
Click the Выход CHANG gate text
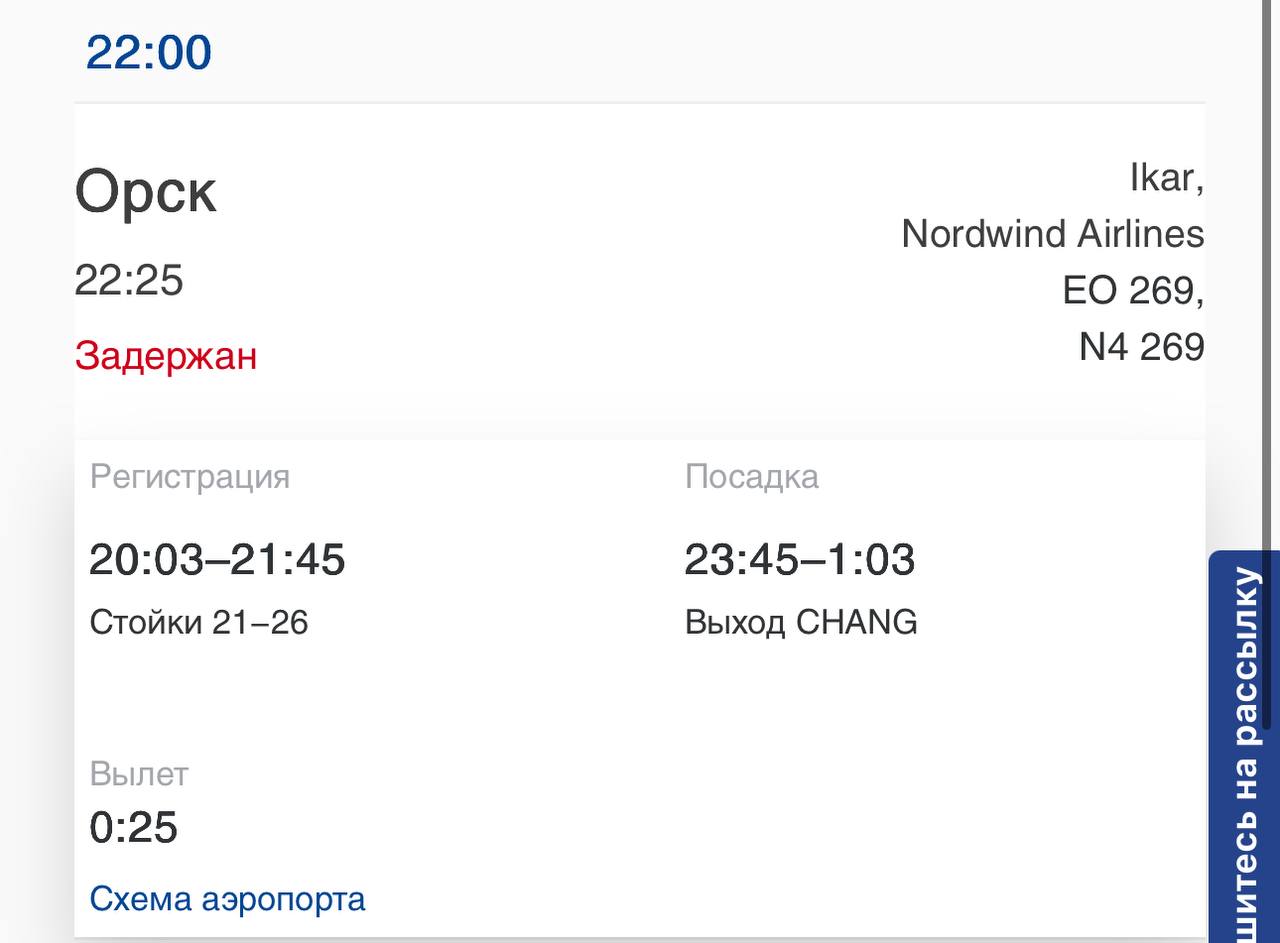tap(801, 623)
